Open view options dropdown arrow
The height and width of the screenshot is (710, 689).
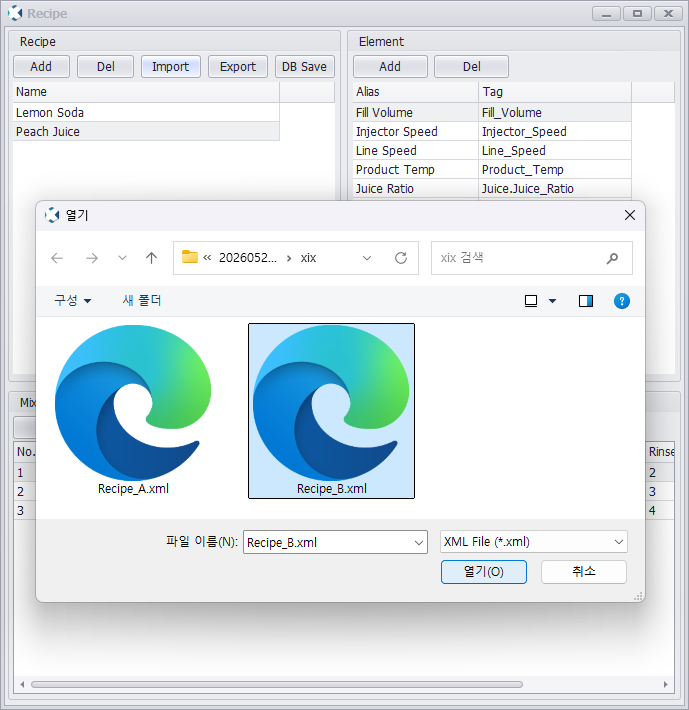[553, 301]
